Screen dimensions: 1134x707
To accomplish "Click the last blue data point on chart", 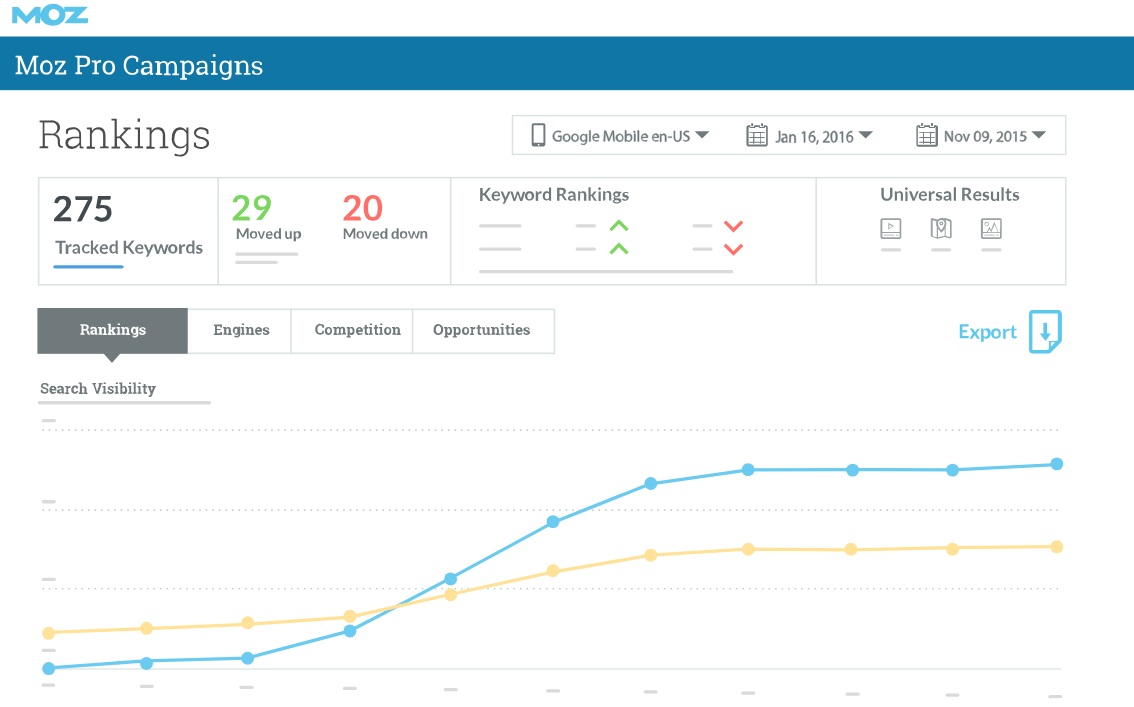I will point(1057,464).
